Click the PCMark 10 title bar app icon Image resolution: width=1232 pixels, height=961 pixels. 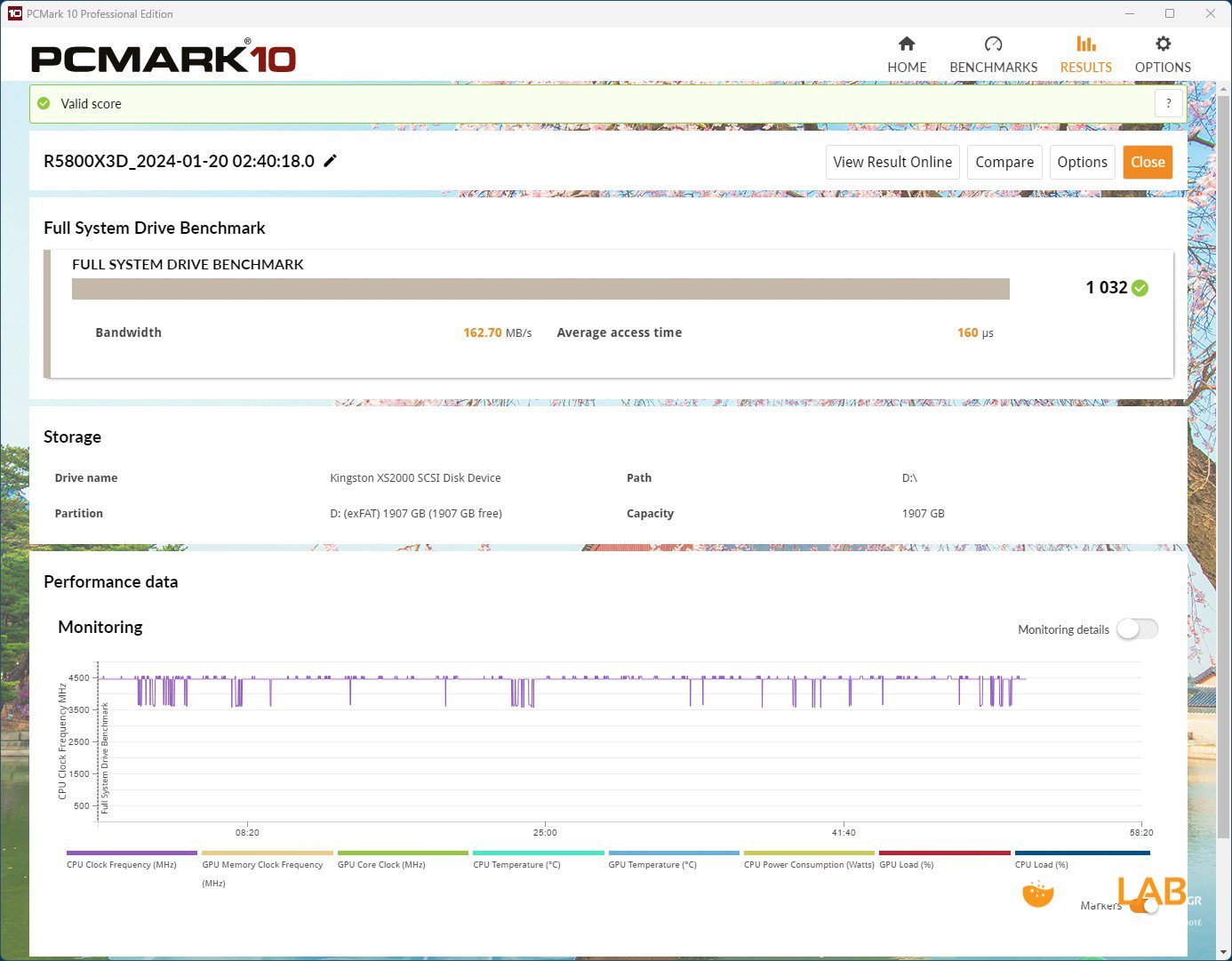tap(14, 13)
